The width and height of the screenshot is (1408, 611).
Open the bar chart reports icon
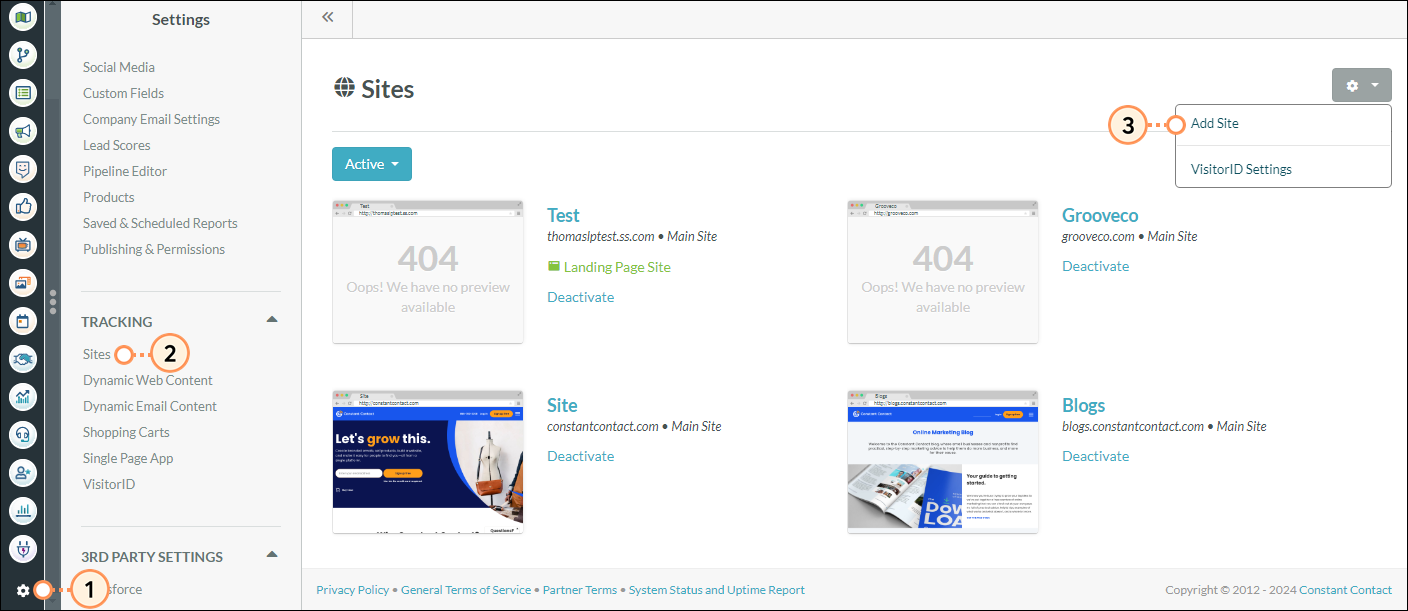pos(23,511)
